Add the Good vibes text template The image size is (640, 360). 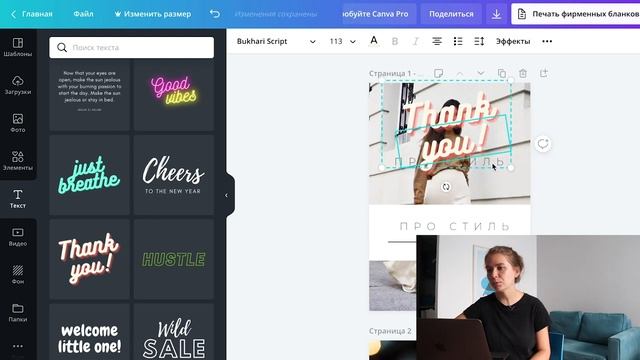(x=173, y=95)
